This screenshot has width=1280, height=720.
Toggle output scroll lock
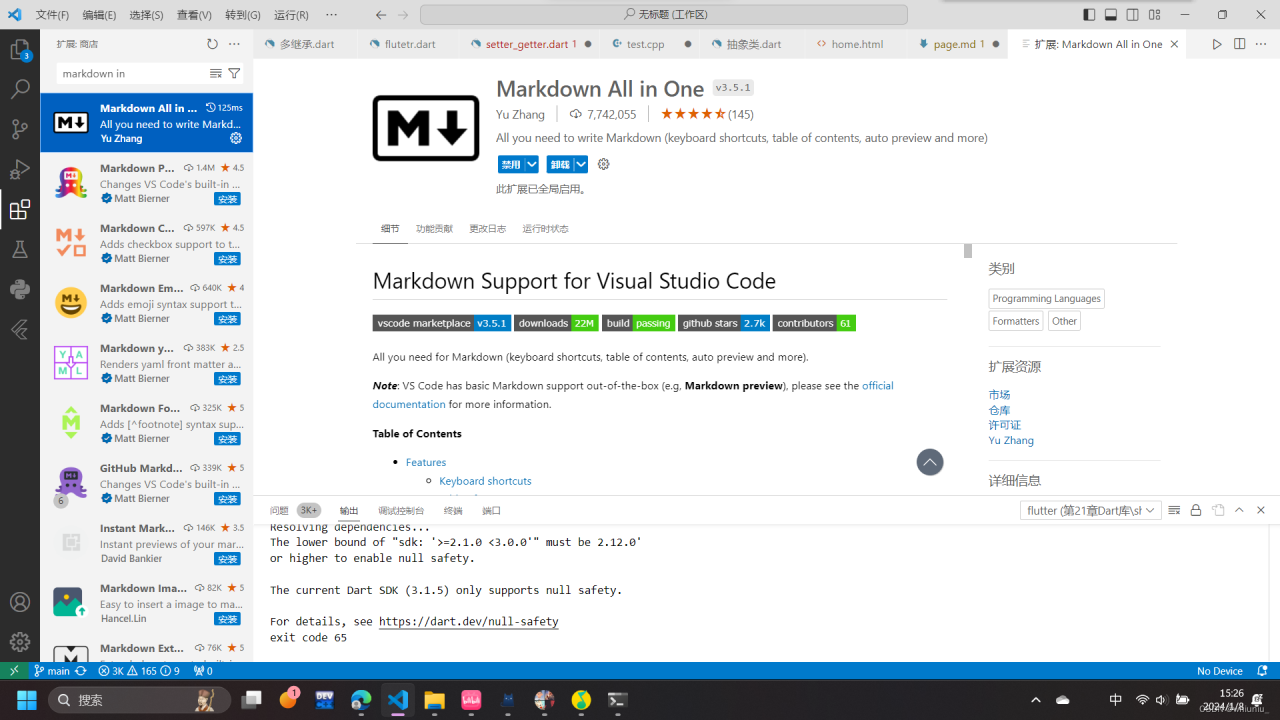[x=1196, y=510]
